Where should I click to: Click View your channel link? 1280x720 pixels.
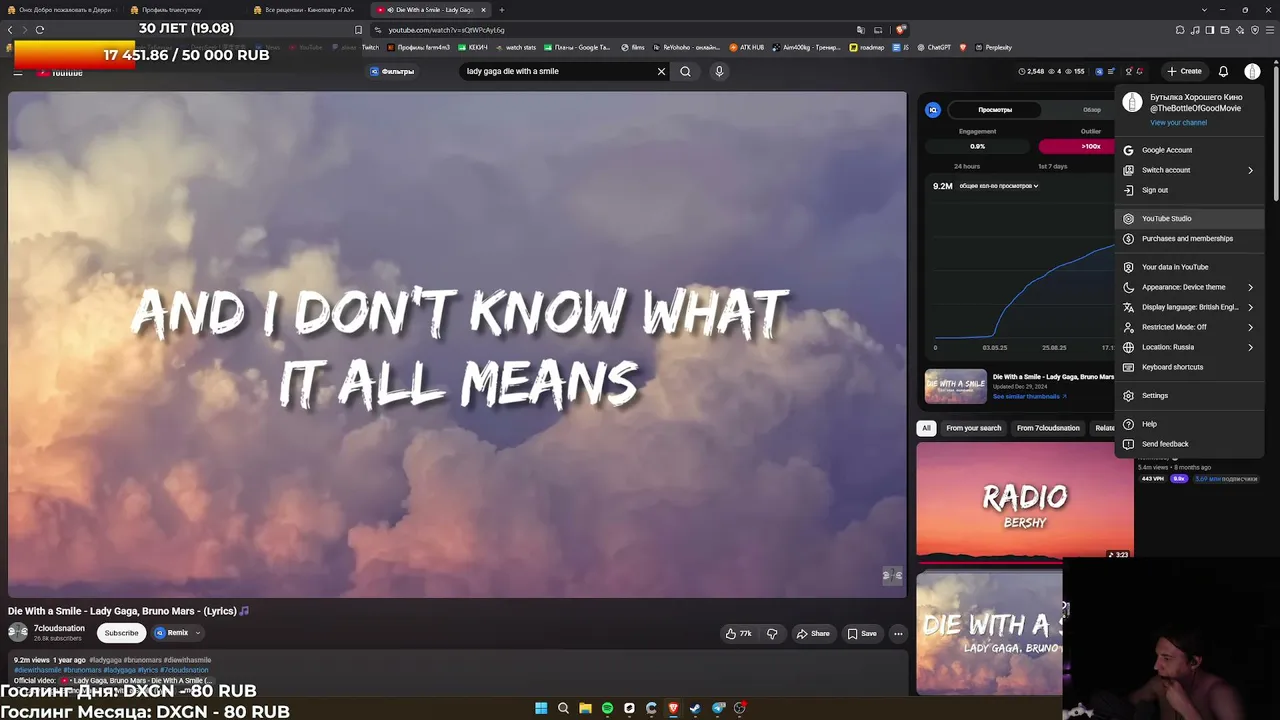(x=1178, y=123)
